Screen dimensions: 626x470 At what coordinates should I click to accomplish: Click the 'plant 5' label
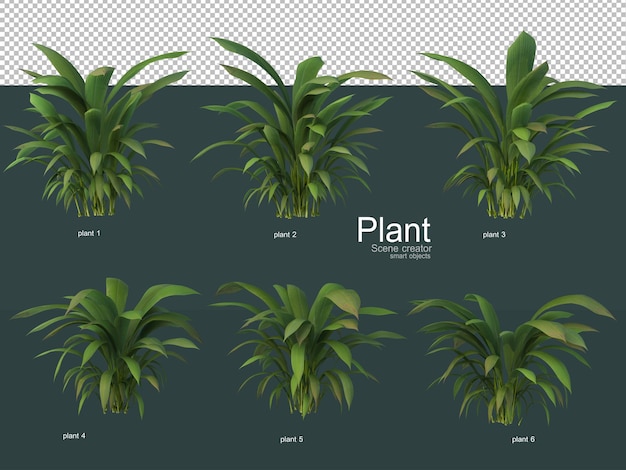(291, 439)
